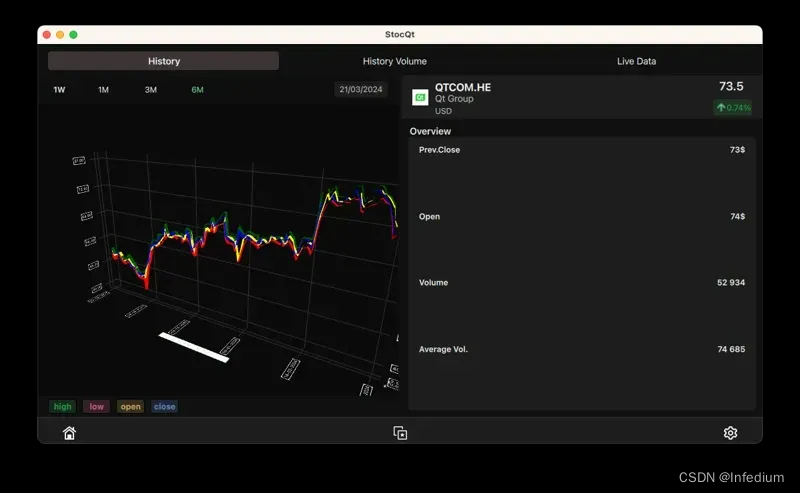Click the QTCOM.HE ticker symbol
This screenshot has width=800, height=493.
click(463, 87)
